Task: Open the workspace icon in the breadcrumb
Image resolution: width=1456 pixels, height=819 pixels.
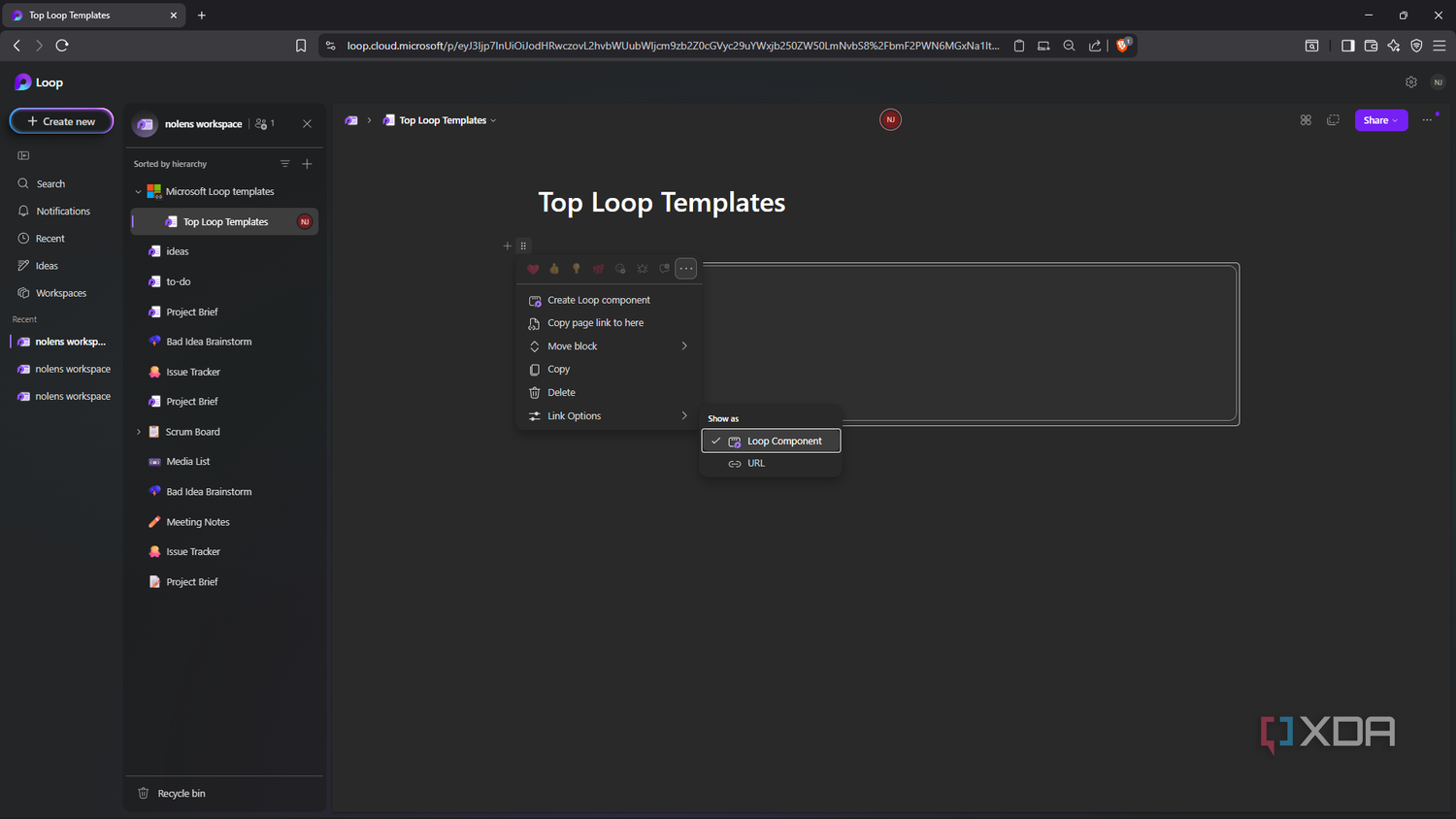Action: (351, 120)
